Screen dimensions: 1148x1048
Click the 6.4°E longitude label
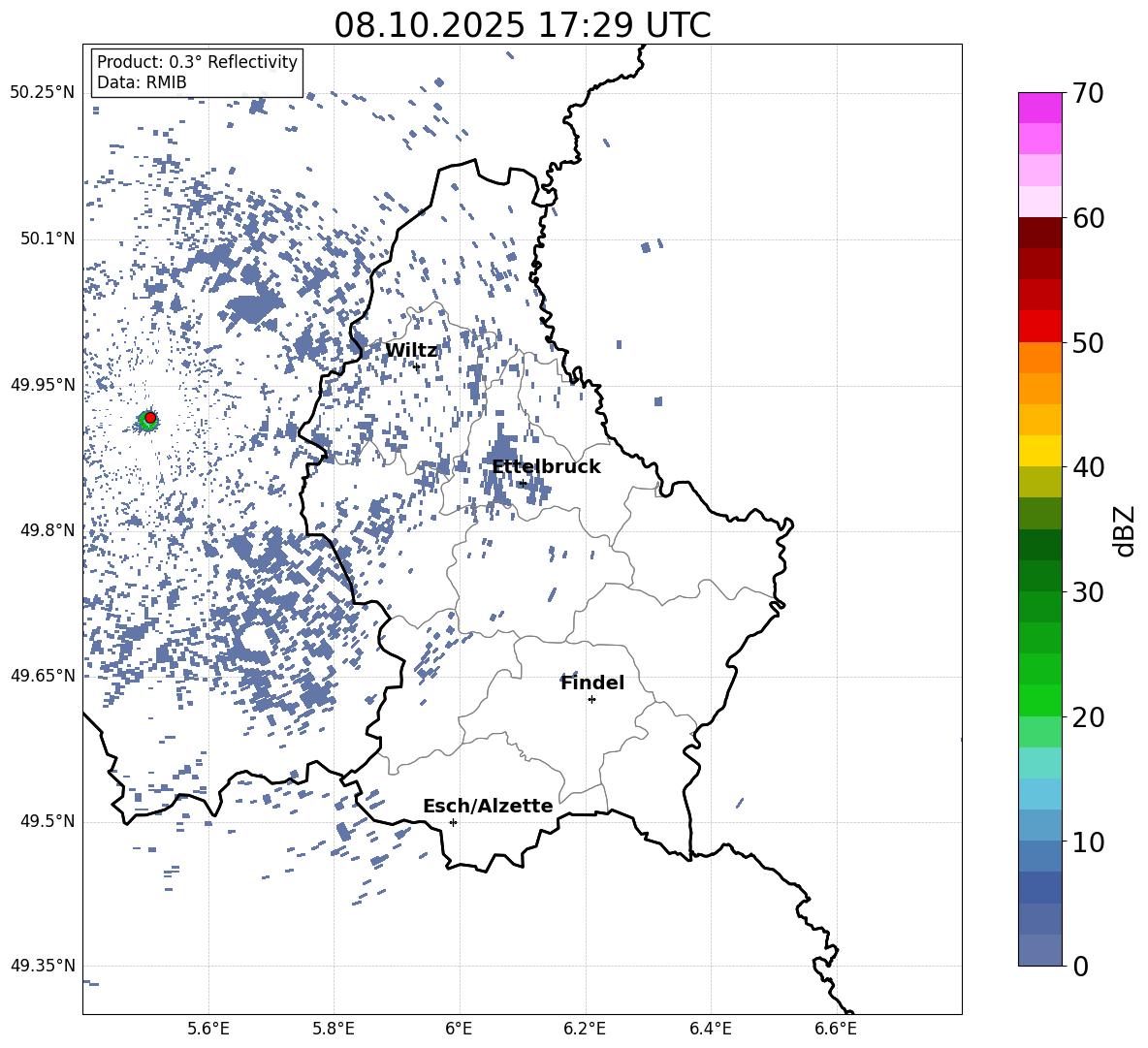point(710,1029)
